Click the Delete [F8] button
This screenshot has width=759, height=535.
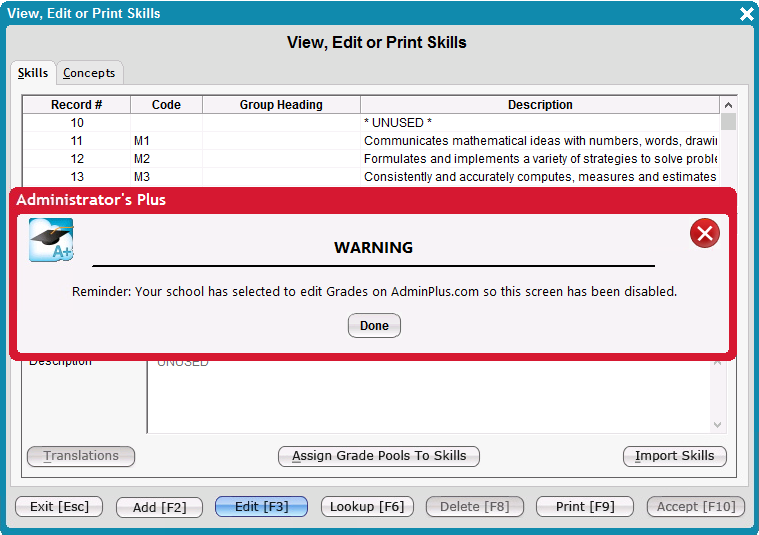(x=474, y=507)
